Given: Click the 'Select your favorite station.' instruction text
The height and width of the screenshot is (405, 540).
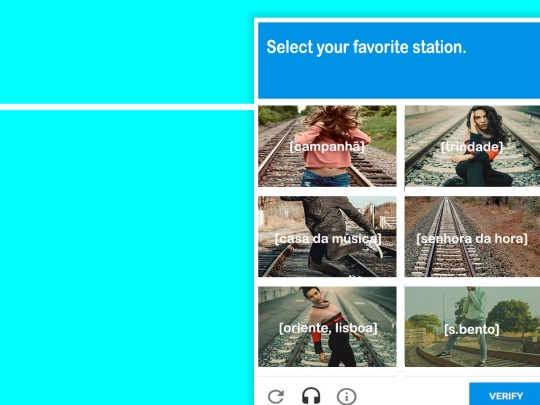Looking at the screenshot, I should coord(366,47).
